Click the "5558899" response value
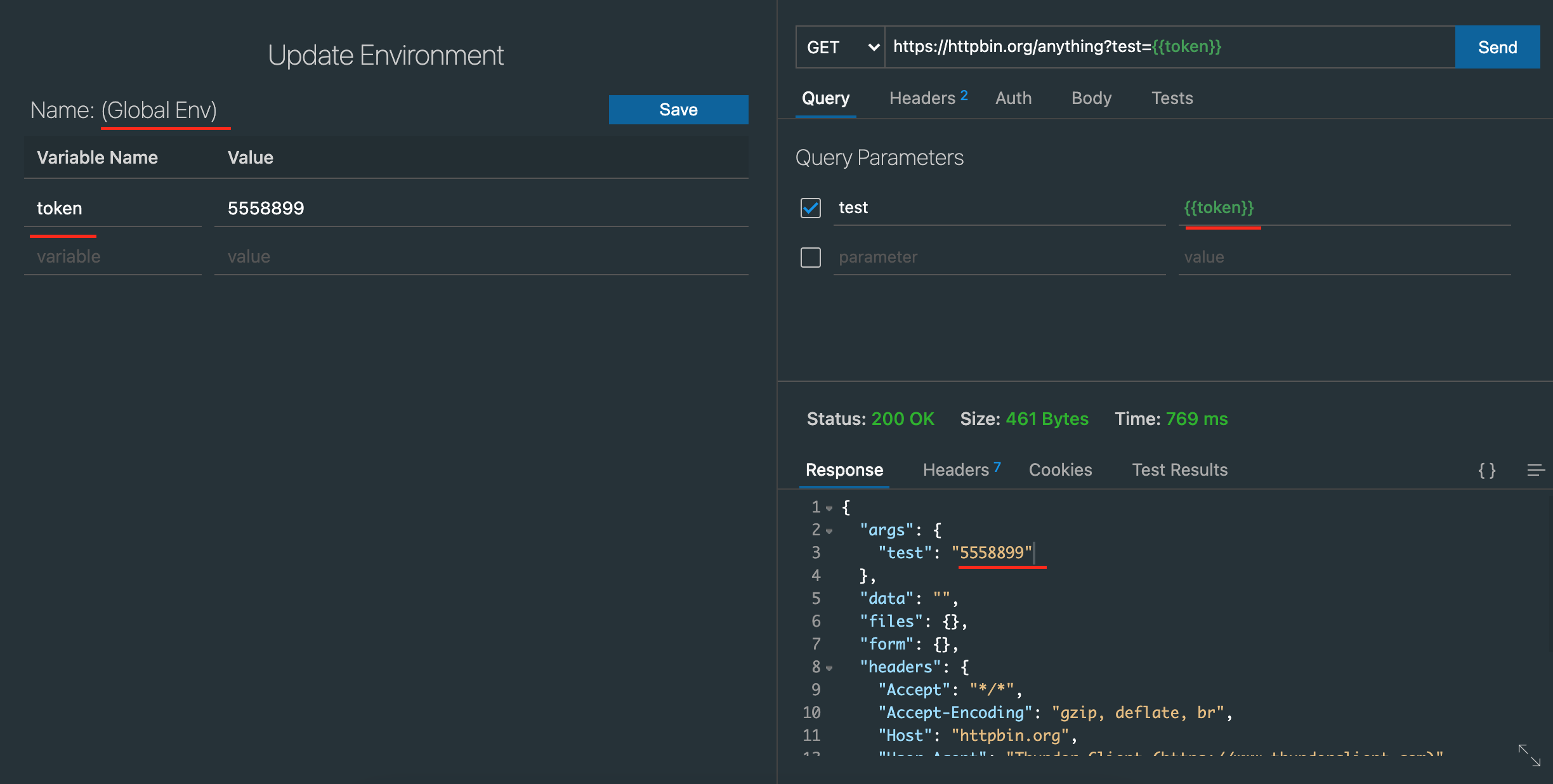Image resolution: width=1553 pixels, height=784 pixels. (992, 553)
